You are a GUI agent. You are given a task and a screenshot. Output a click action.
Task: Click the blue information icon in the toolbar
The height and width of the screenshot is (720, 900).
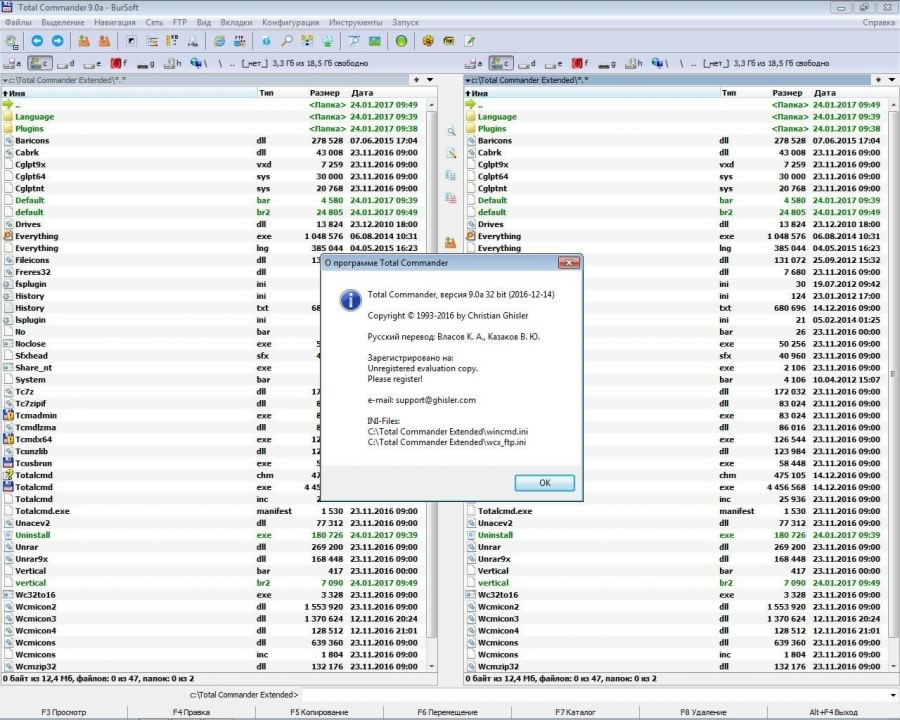(x=266, y=41)
